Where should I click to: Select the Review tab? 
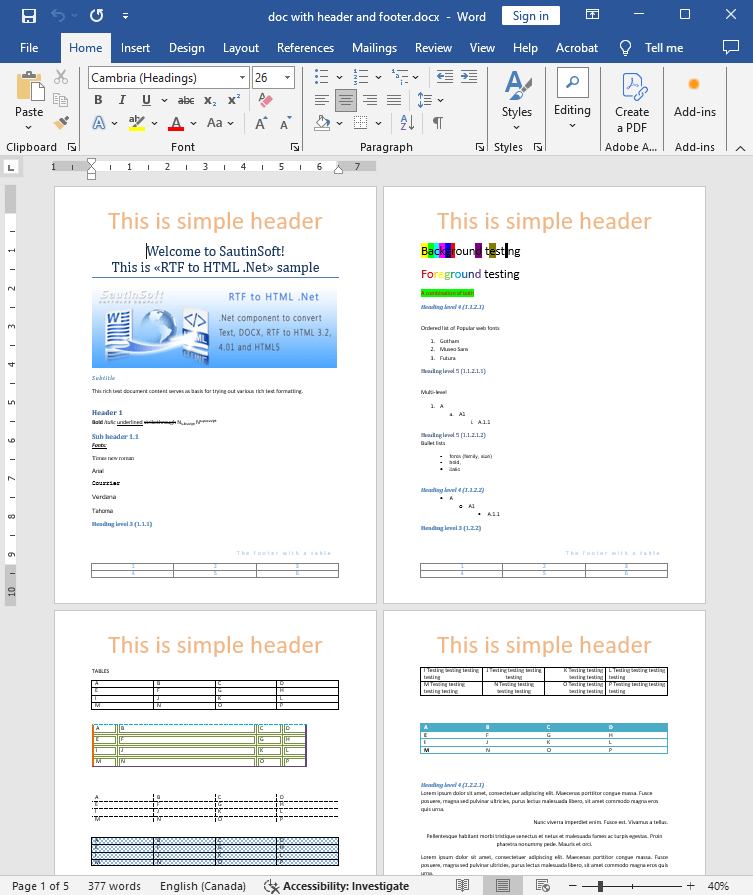(433, 48)
